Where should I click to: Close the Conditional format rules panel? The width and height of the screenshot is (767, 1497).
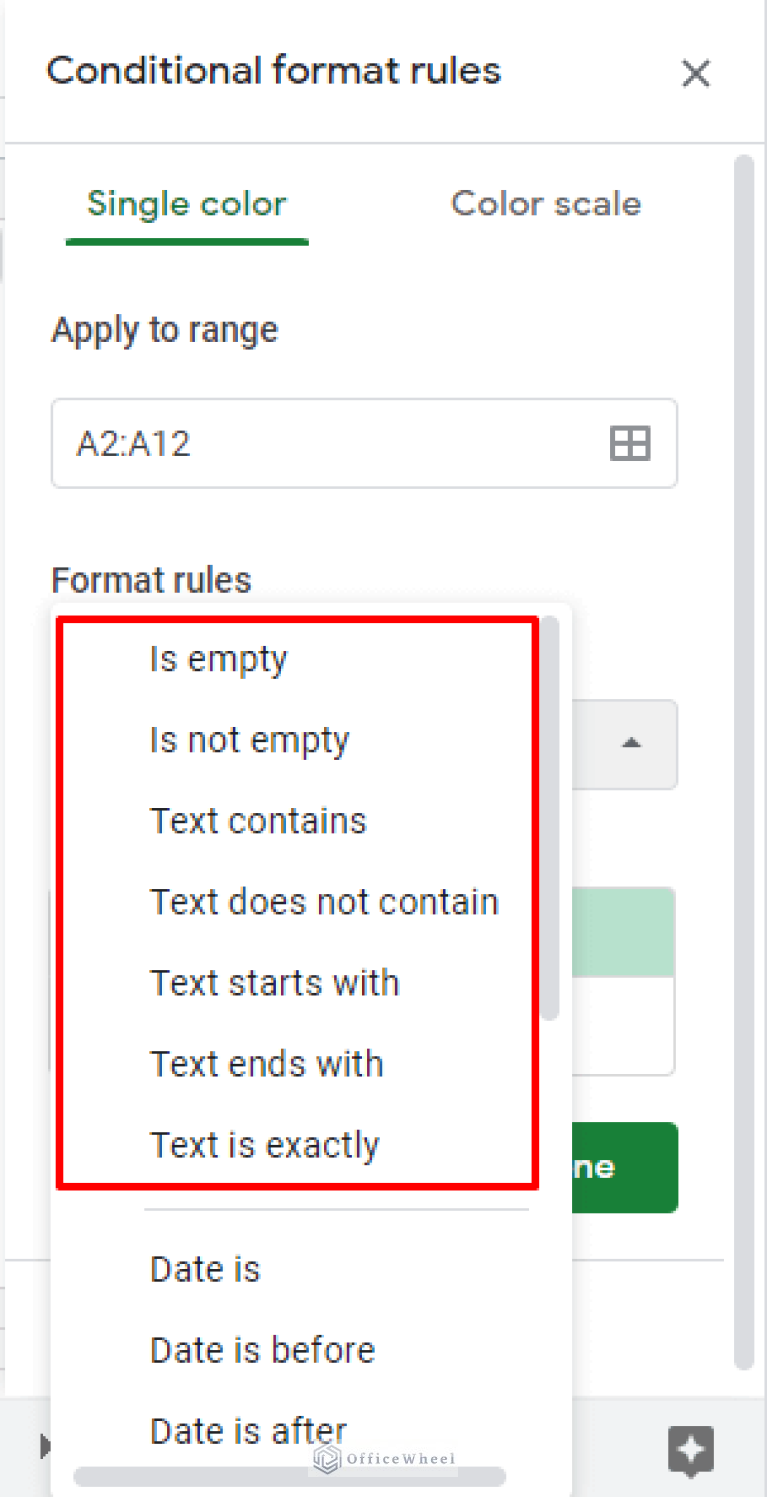pos(695,73)
